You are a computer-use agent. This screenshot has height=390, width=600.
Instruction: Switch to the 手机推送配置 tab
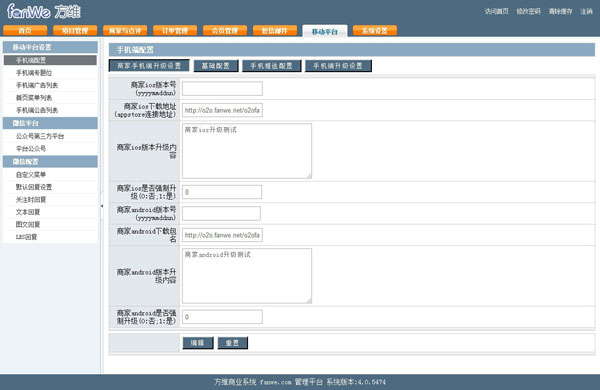click(x=272, y=66)
